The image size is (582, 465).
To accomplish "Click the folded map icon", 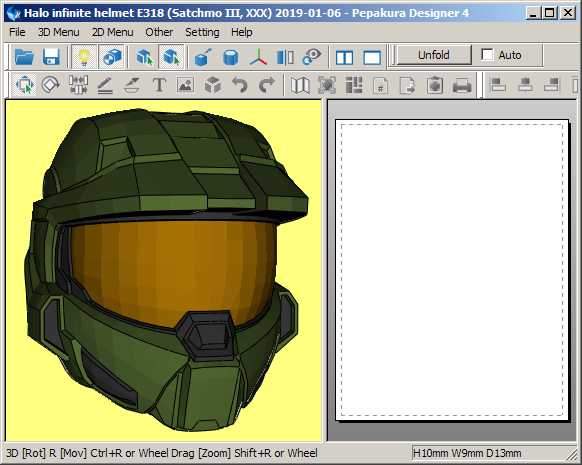I will pos(300,85).
